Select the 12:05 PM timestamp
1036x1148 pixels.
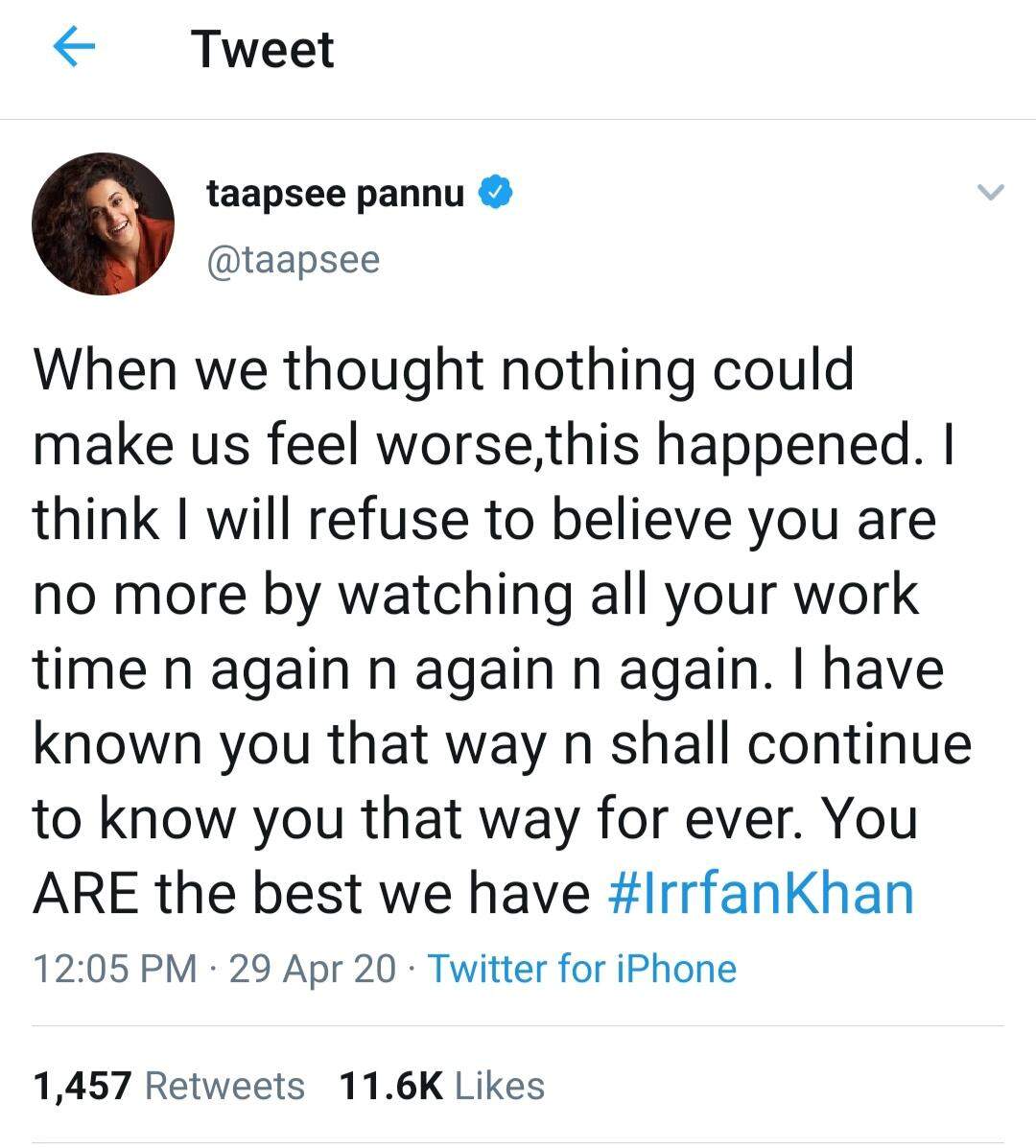pyautogui.click(x=115, y=969)
